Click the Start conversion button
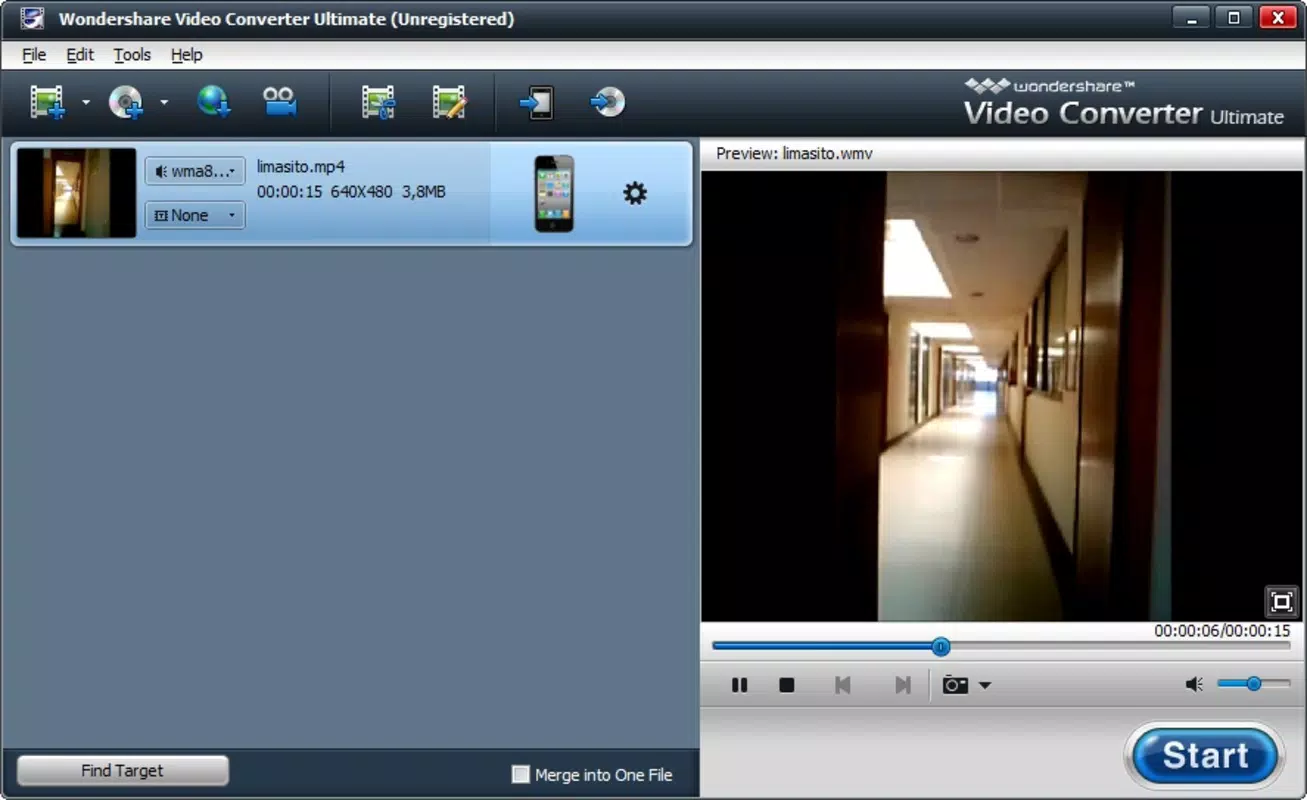This screenshot has height=800, width=1307. tap(1205, 756)
